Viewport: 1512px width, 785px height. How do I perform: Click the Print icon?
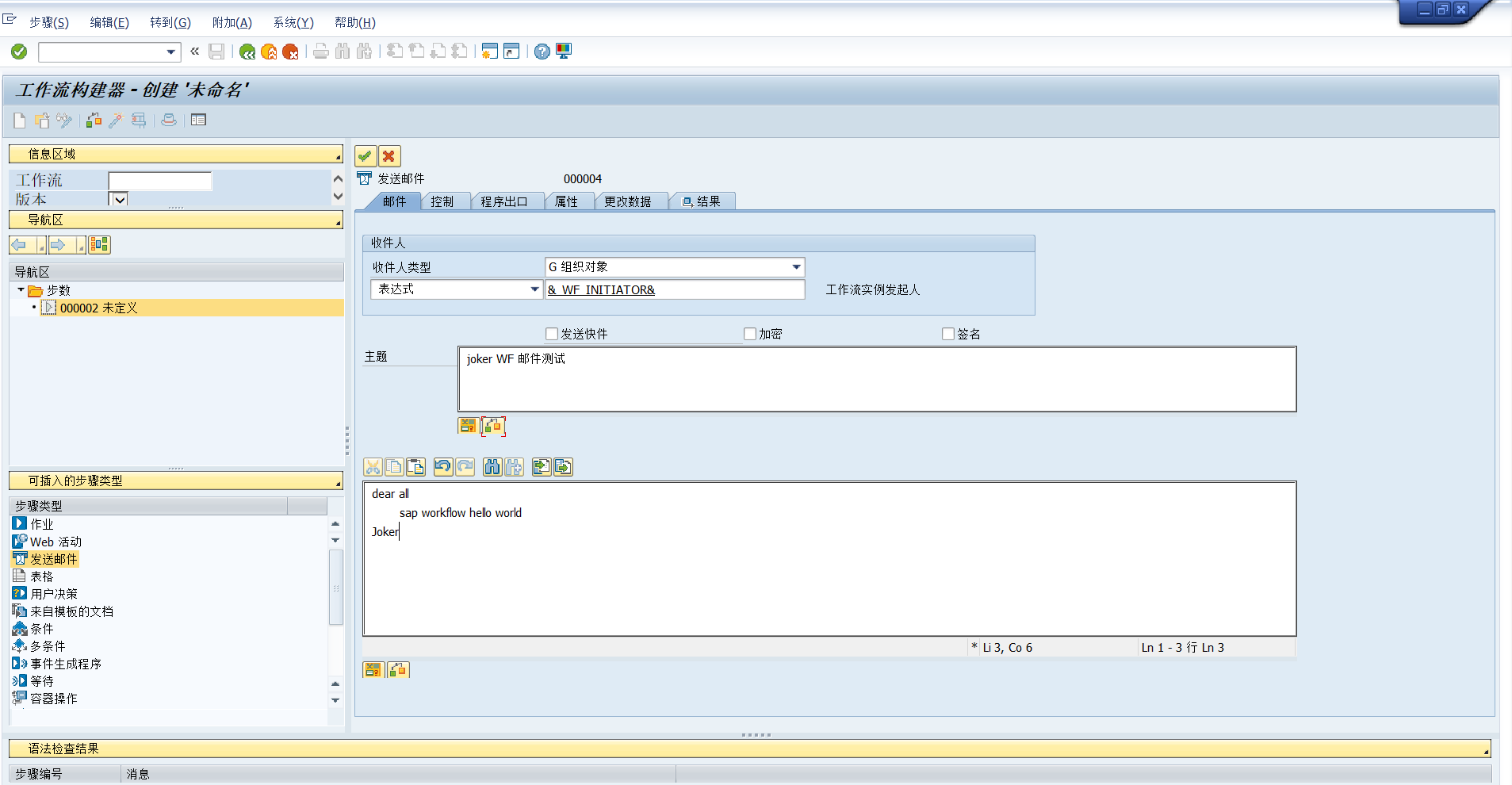pyautogui.click(x=320, y=52)
